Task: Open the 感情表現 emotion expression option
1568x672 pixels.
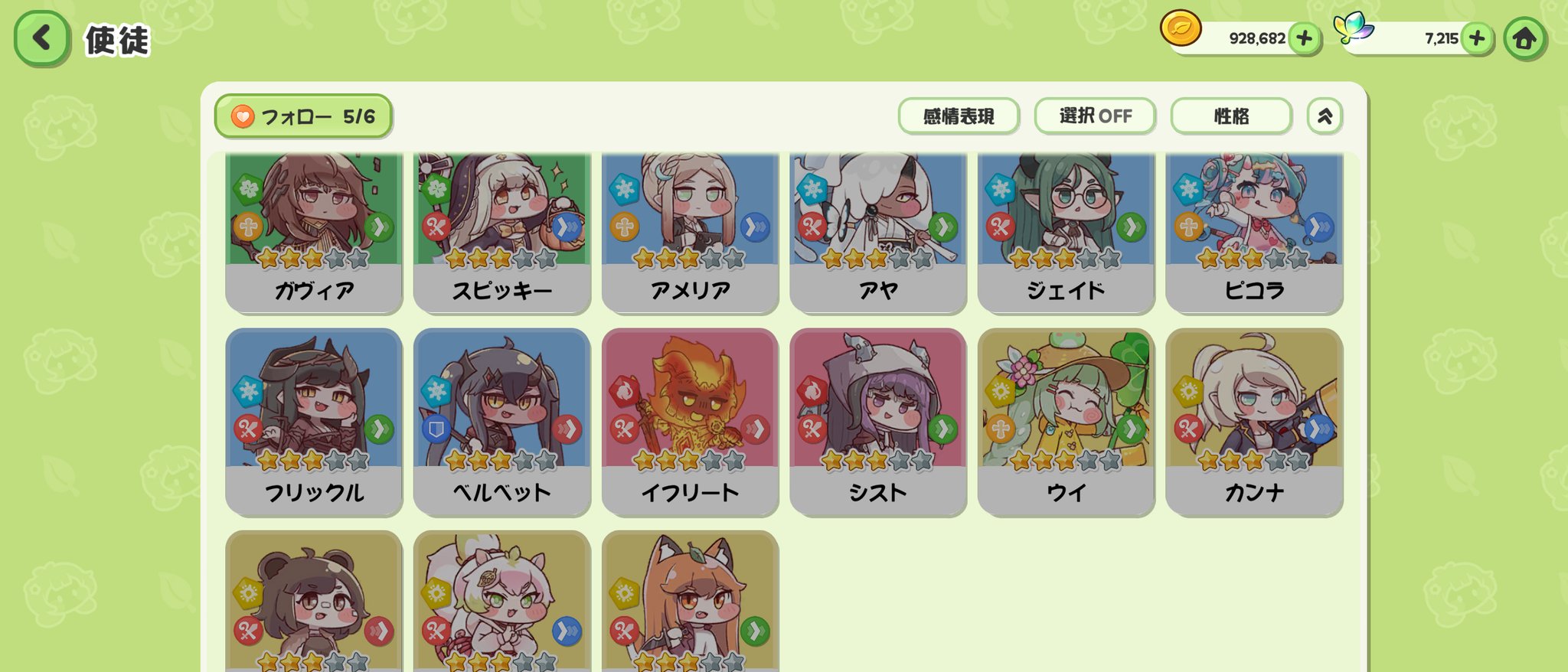Action: point(959,116)
